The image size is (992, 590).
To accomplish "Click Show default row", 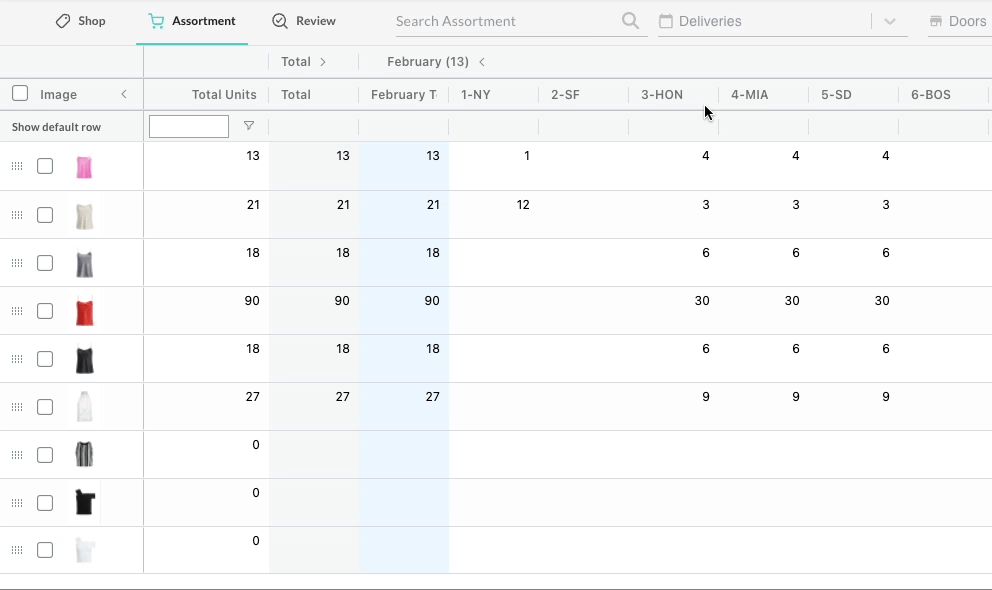I will tap(56, 127).
